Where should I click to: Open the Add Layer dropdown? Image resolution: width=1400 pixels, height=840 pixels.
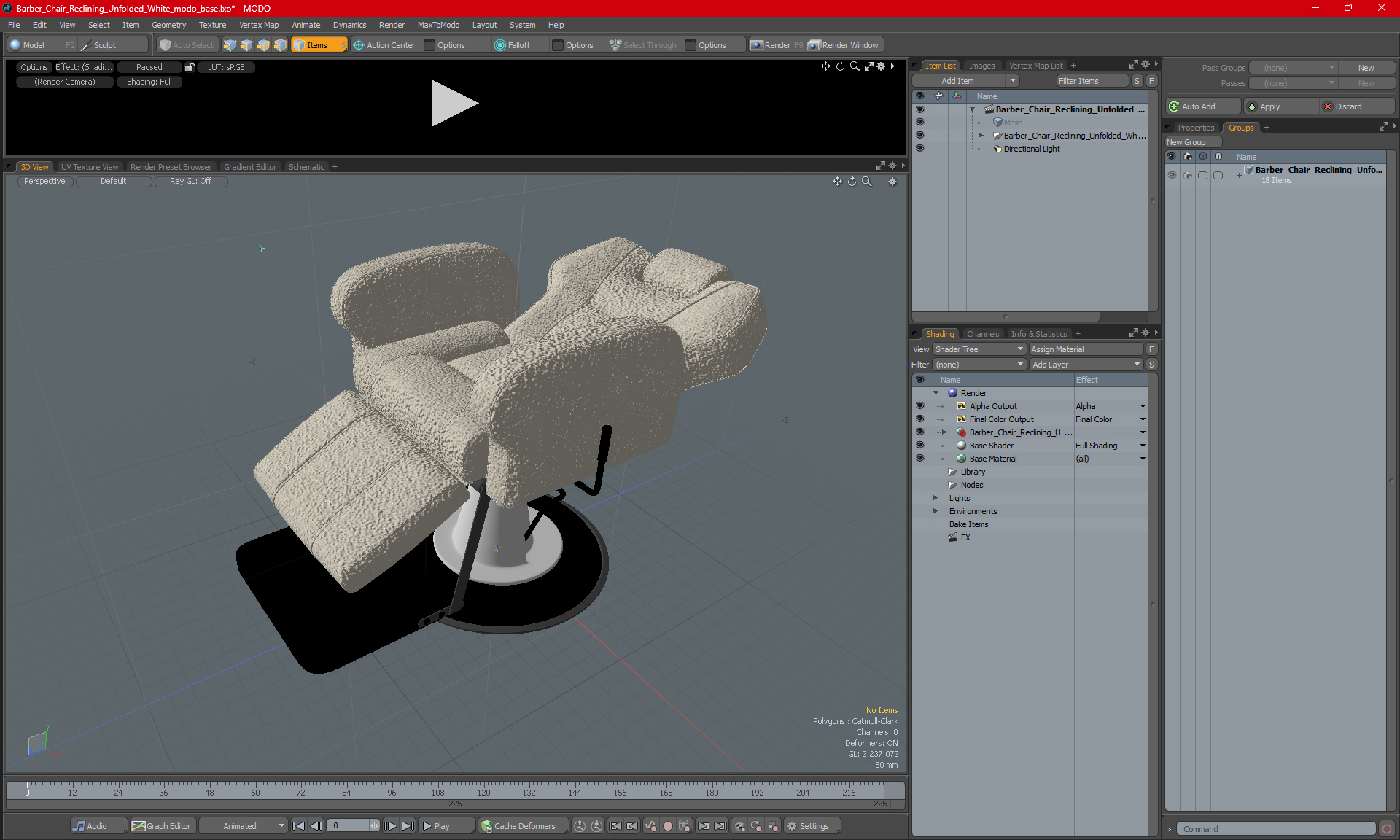[1086, 365]
